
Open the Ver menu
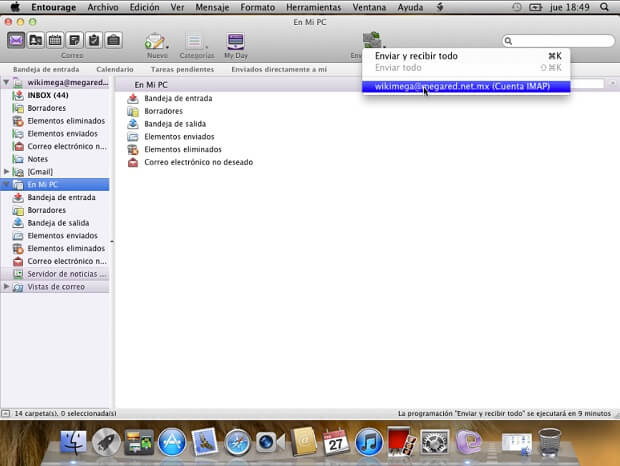pos(177,7)
